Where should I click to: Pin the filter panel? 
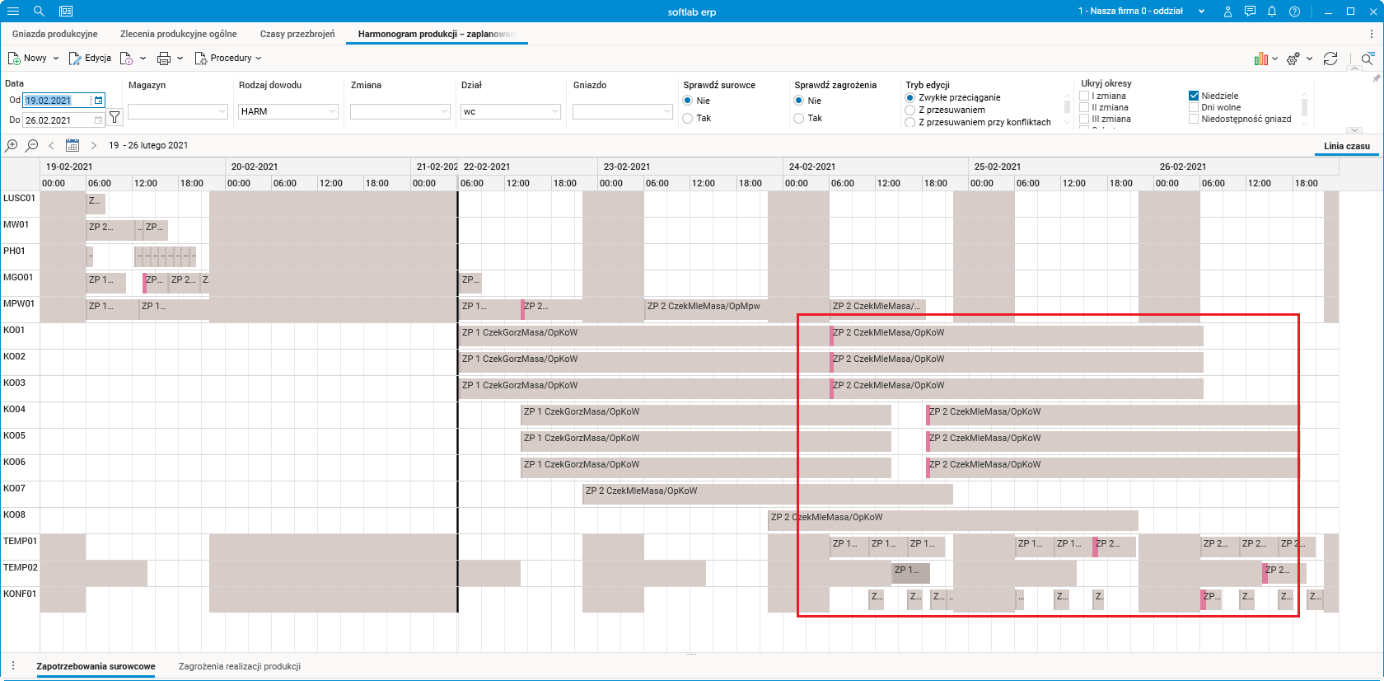point(1376,77)
